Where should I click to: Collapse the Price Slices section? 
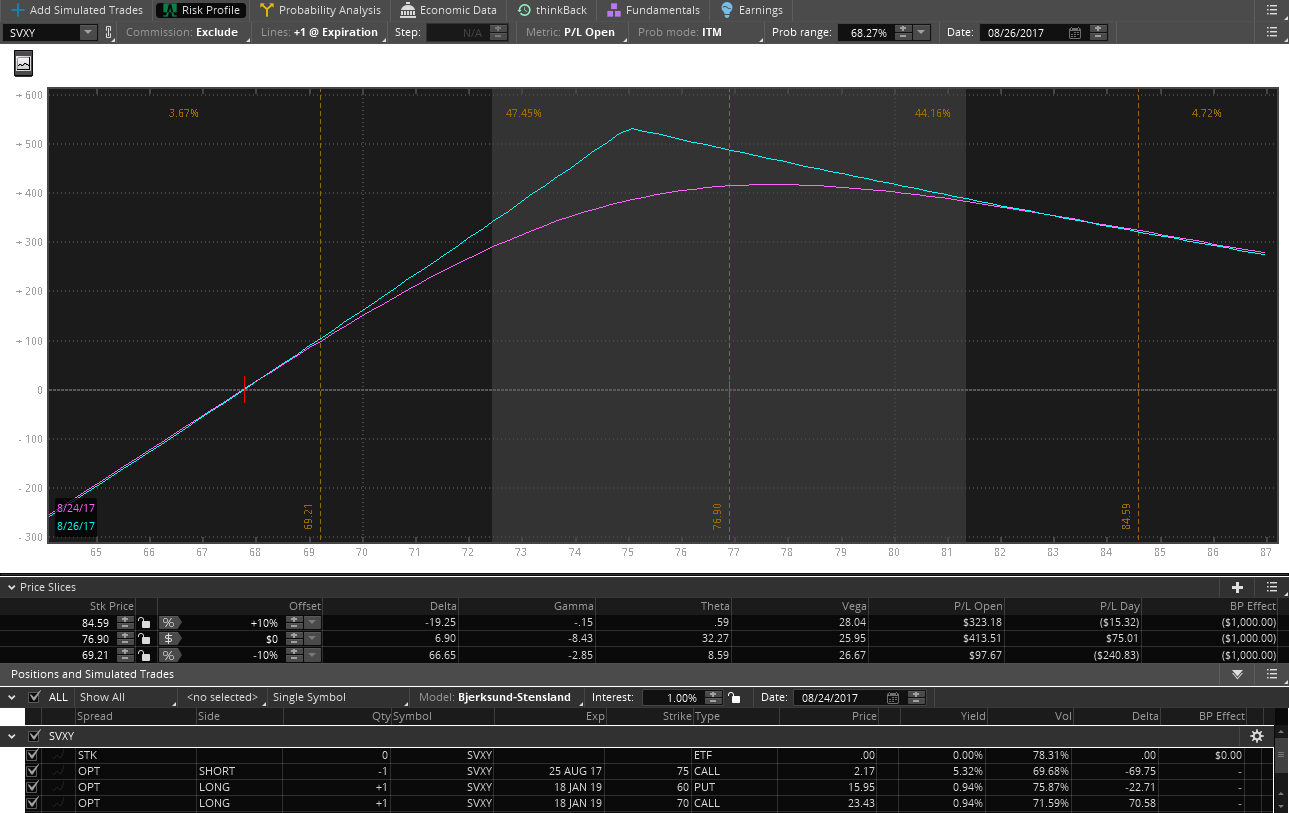tap(11, 587)
